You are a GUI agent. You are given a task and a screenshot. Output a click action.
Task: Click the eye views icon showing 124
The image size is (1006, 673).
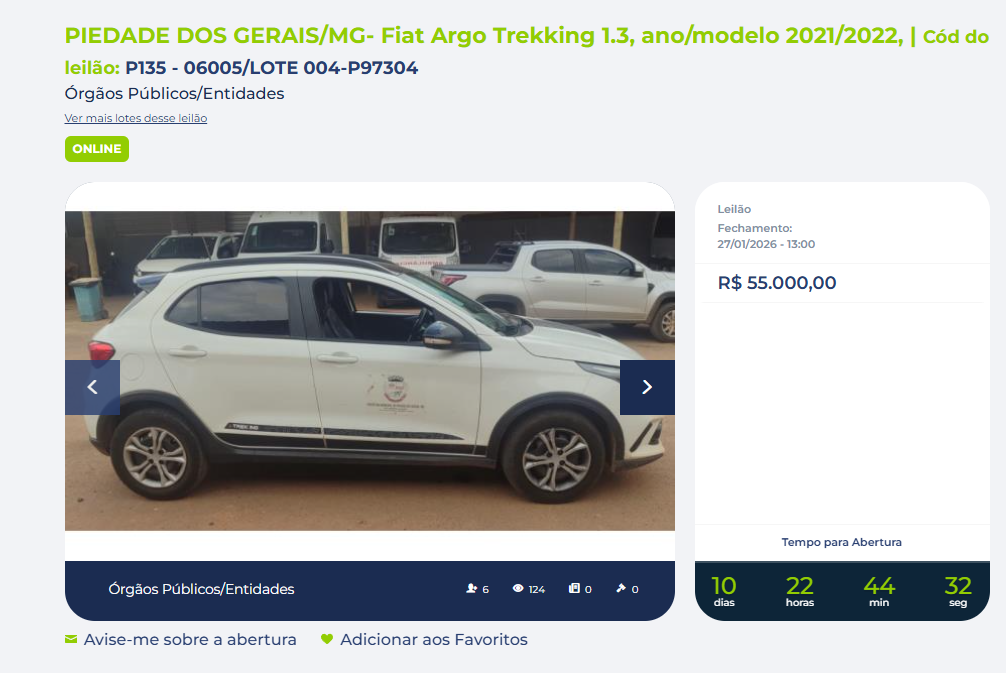click(x=518, y=588)
